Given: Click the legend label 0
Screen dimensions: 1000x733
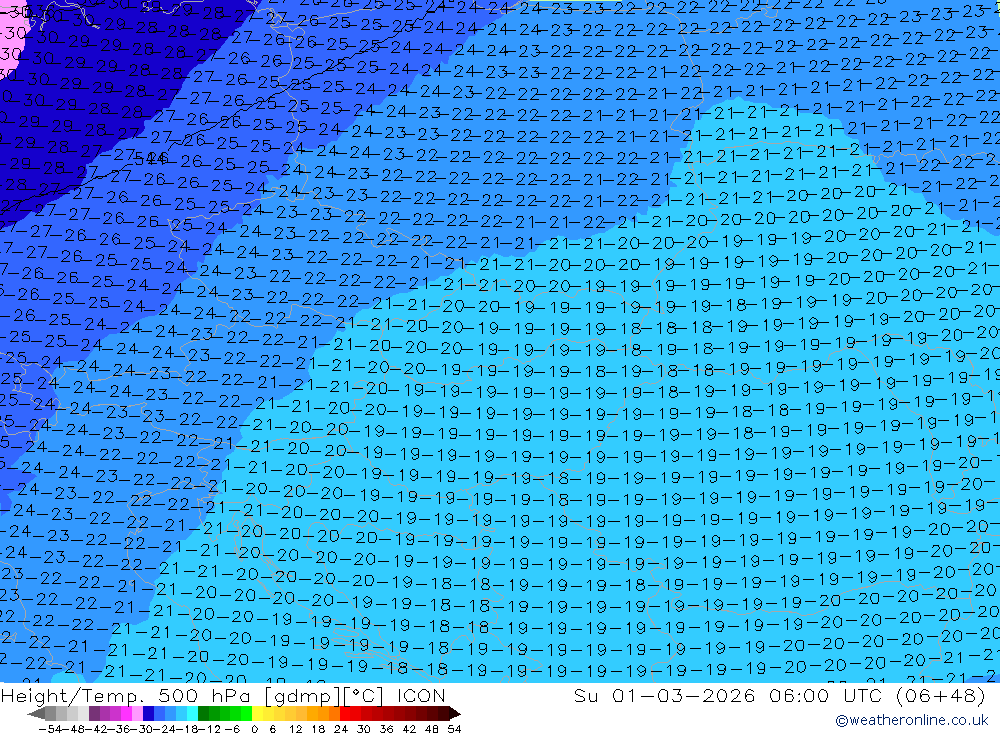Looking at the screenshot, I should click(254, 729).
